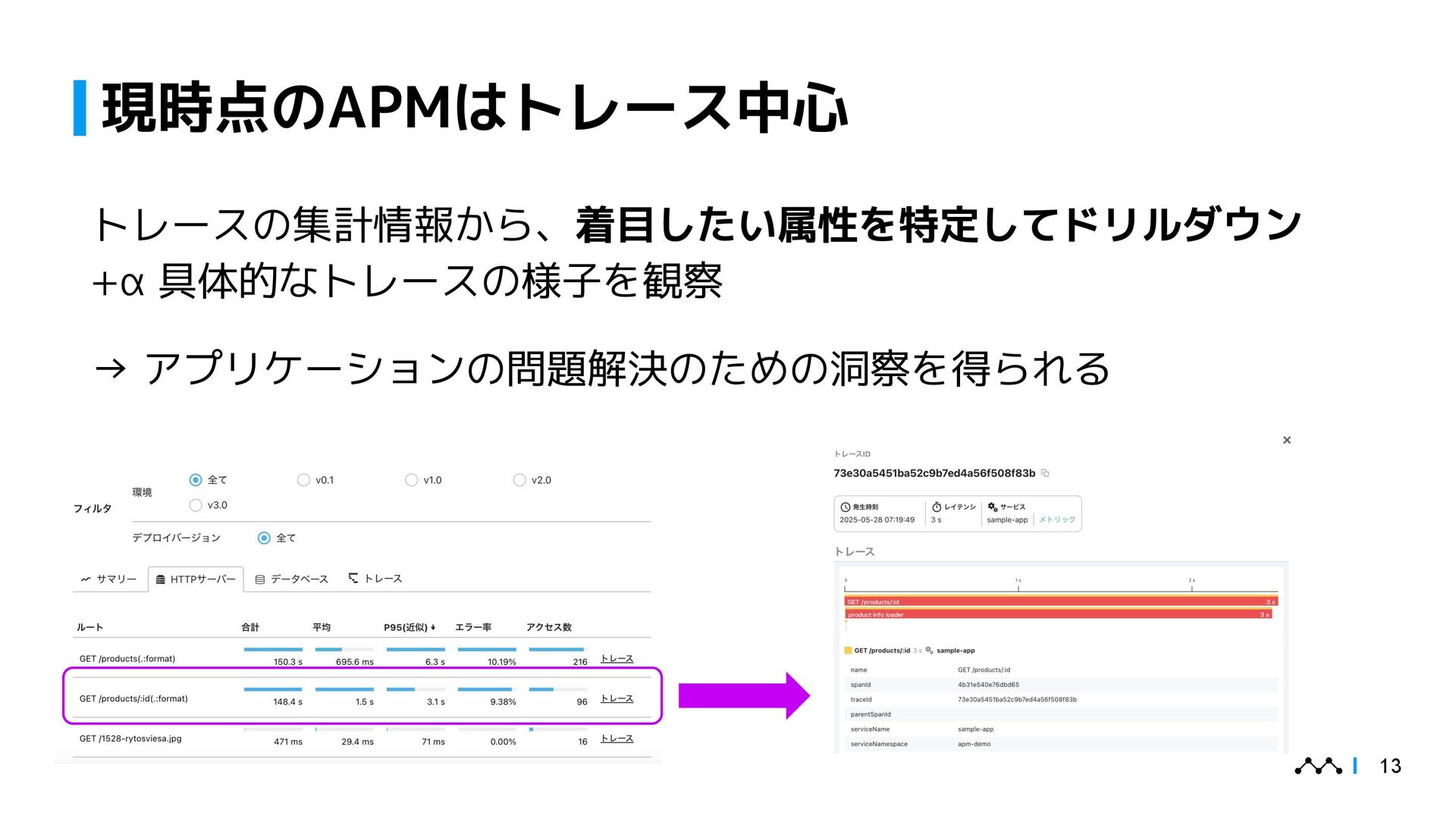Screen dimensions: 1456x819
Task: Select the v0.1 environment radio button
Action: tap(303, 480)
